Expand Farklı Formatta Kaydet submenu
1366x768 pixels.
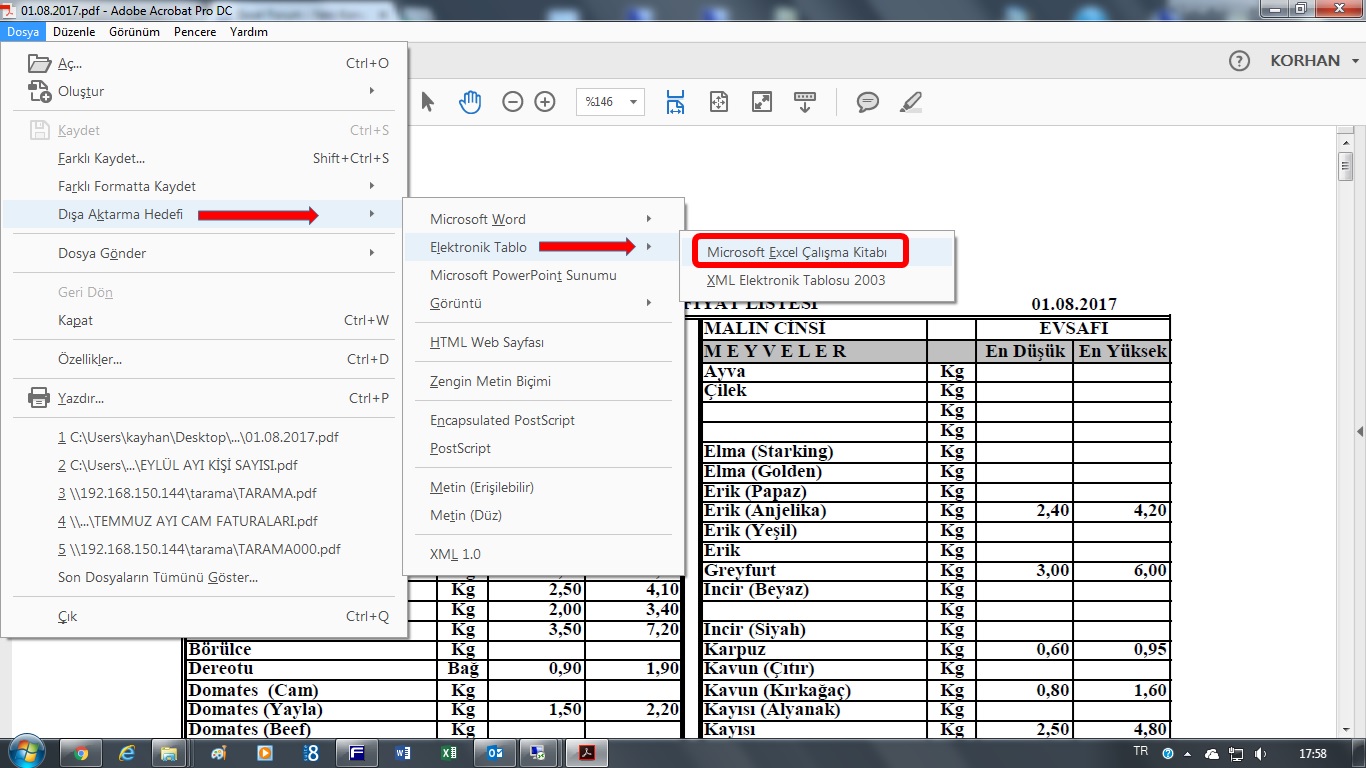coord(372,186)
